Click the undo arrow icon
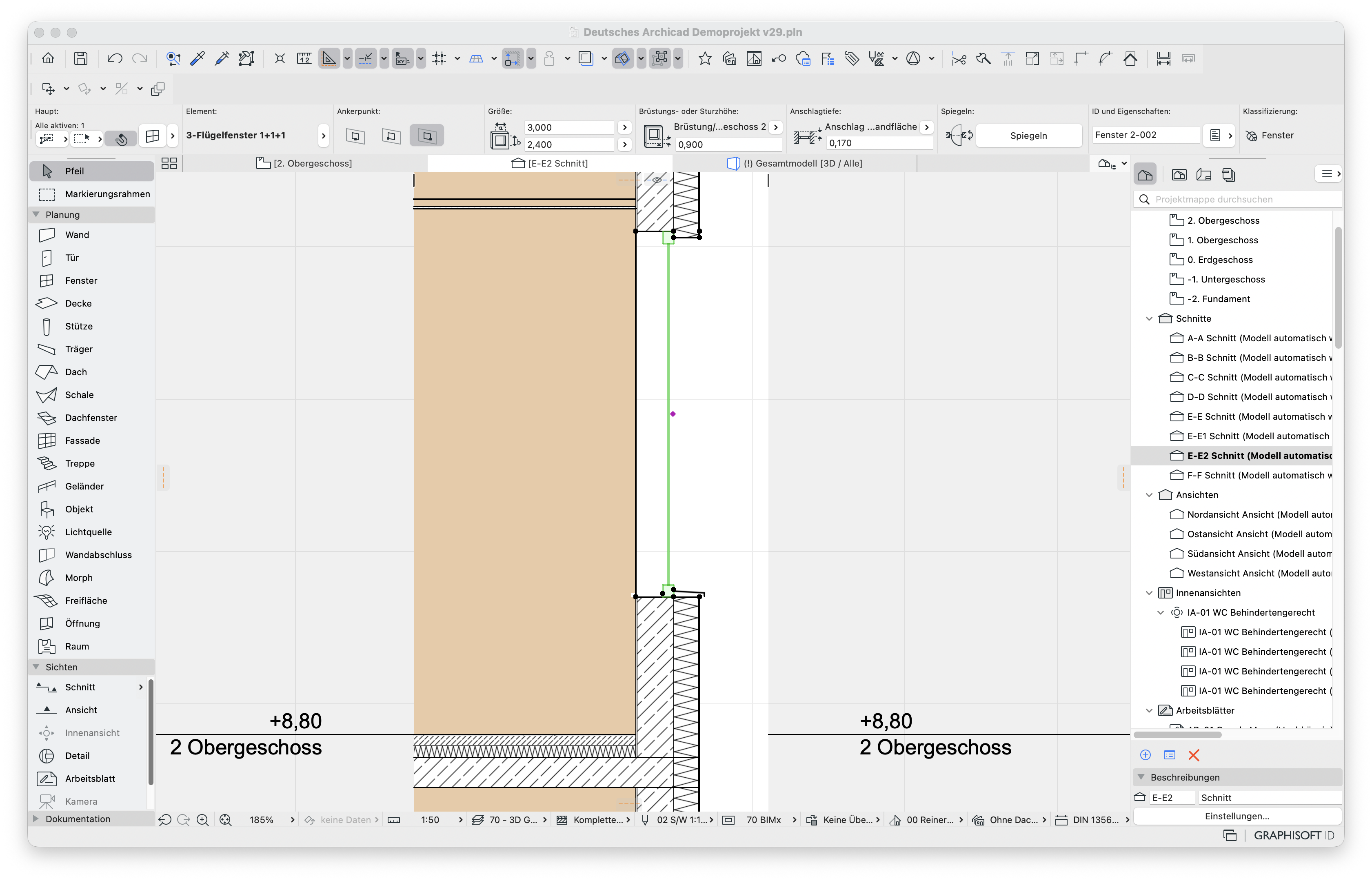 (114, 58)
